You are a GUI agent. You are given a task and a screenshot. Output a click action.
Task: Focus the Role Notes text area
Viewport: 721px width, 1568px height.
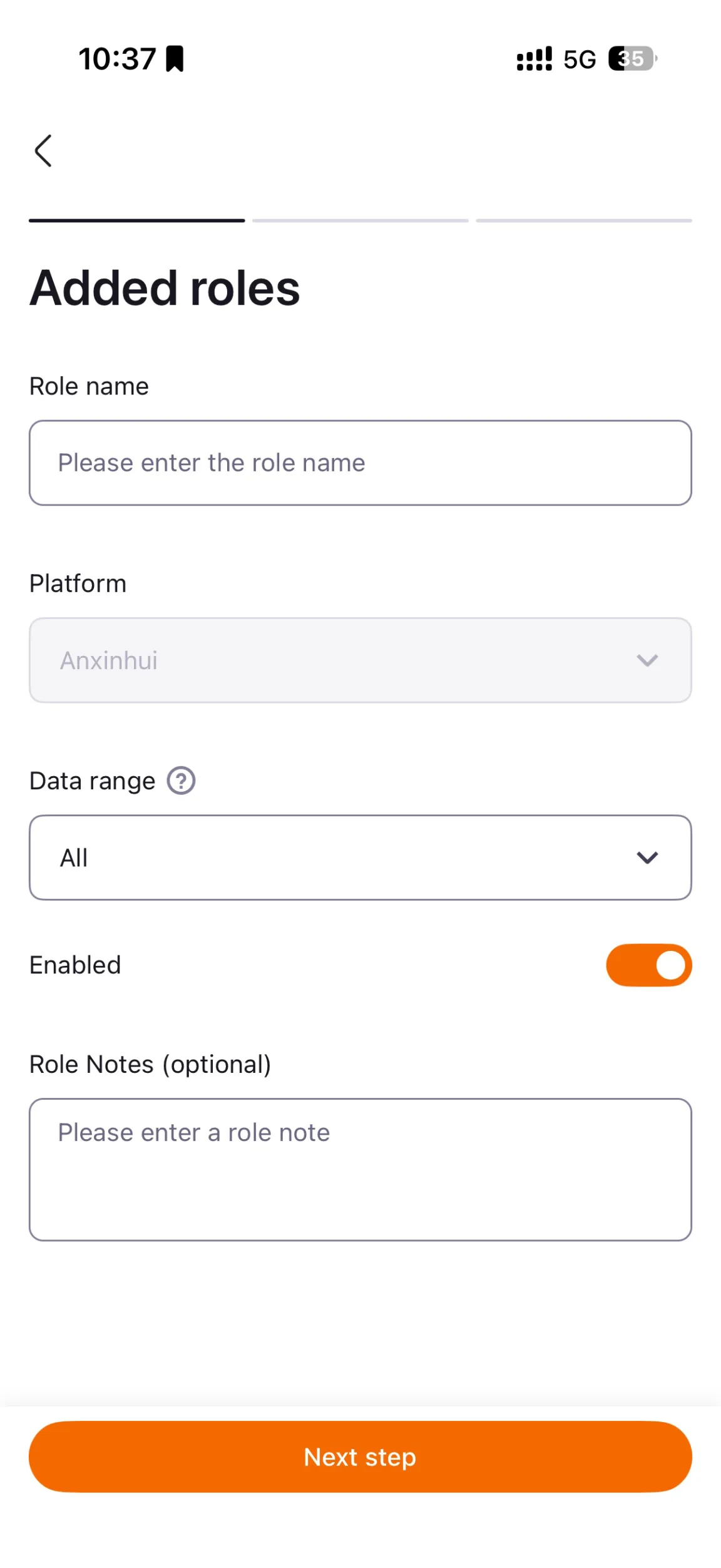(360, 1169)
